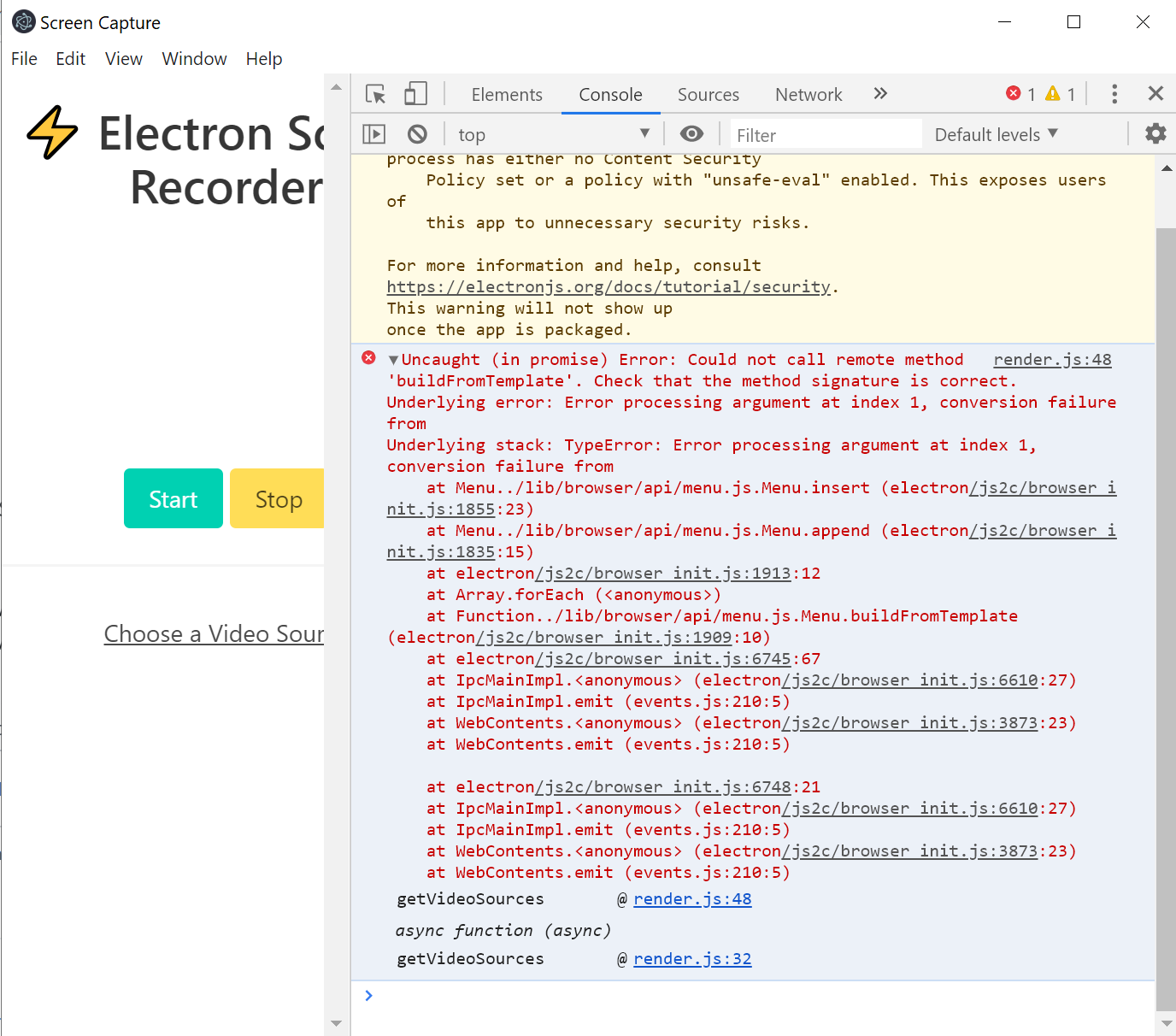
Task: Open the Default levels dropdown
Action: pyautogui.click(x=997, y=134)
